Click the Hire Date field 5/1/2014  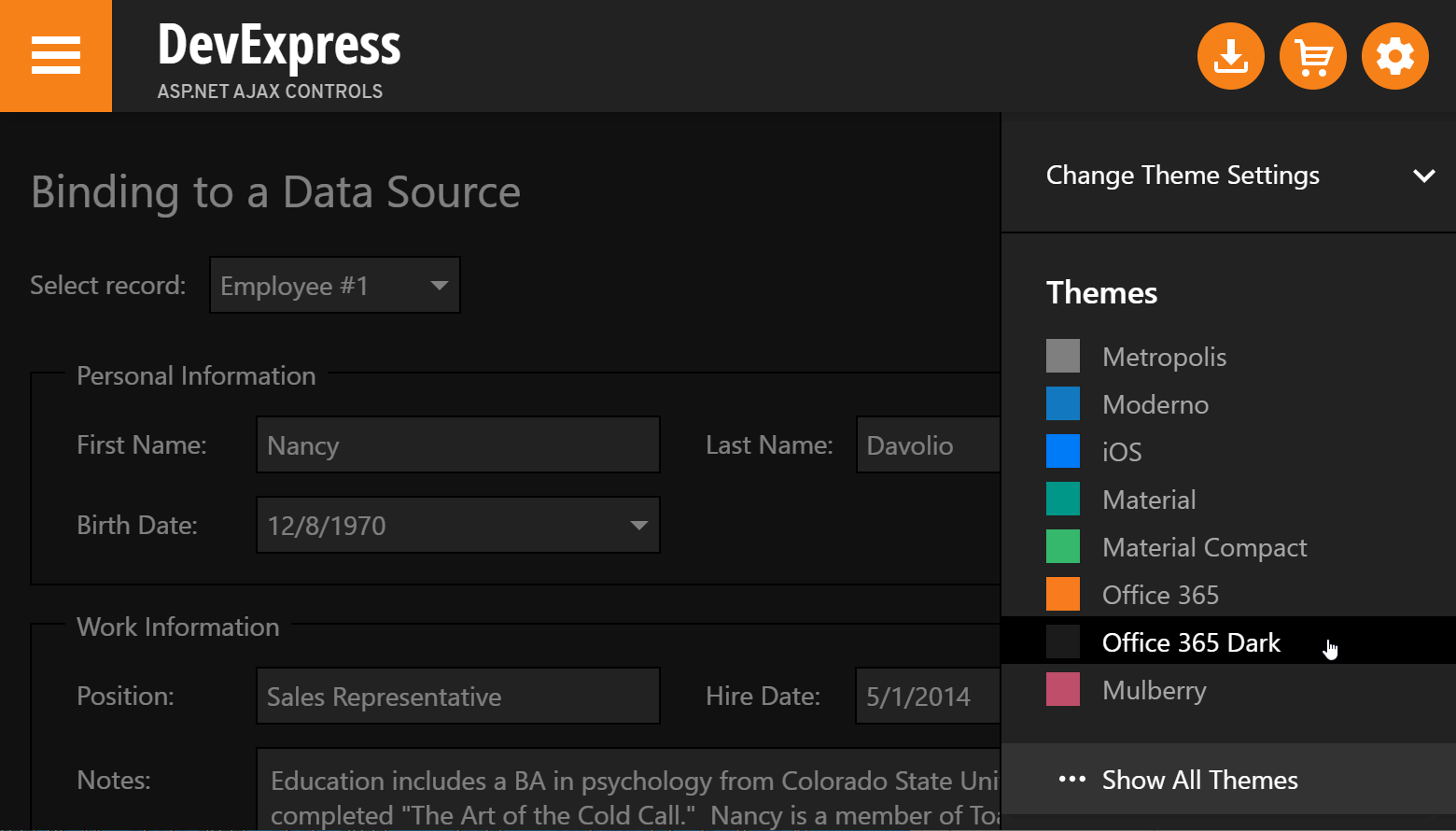[929, 696]
